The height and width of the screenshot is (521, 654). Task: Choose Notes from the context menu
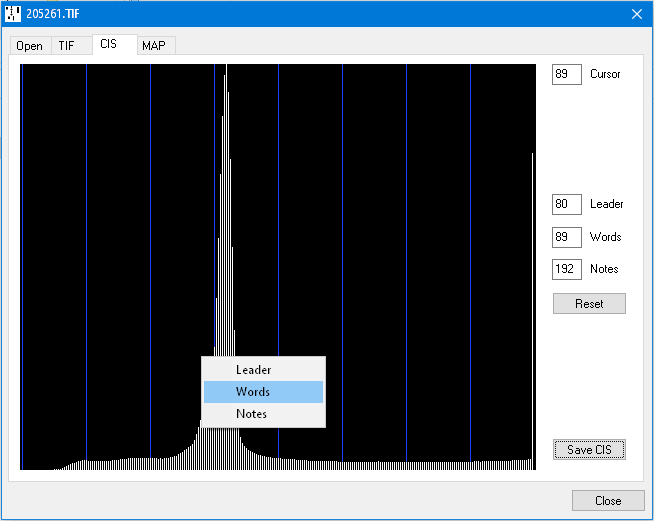252,414
